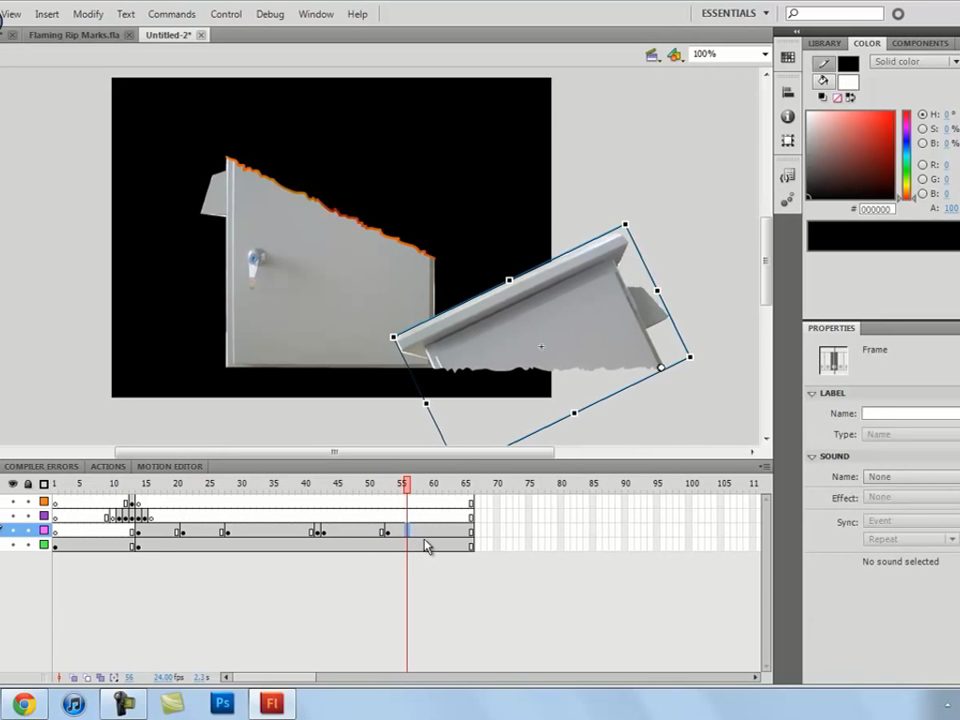Open iTunes from the taskbar

[x=73, y=703]
